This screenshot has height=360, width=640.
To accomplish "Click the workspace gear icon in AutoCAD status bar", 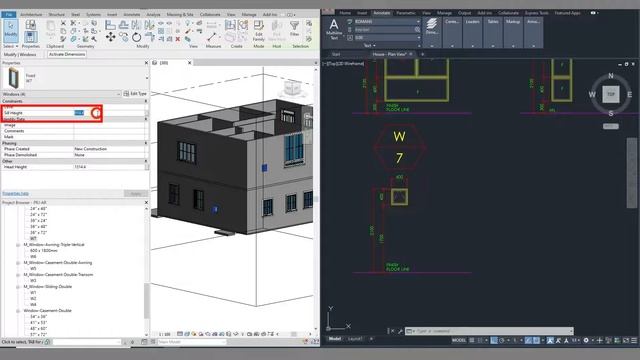I will point(586,340).
